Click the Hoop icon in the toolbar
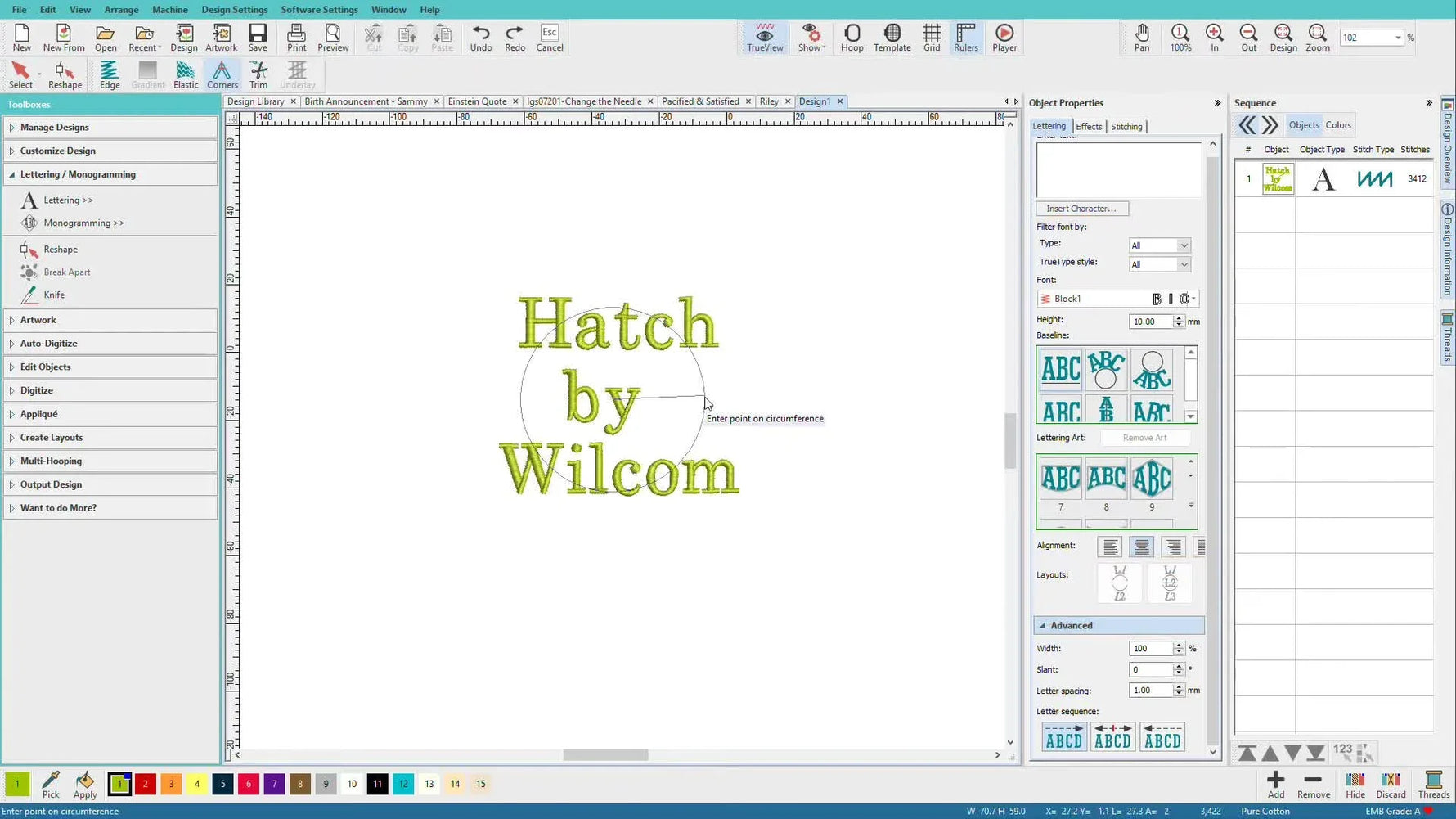 [852, 37]
